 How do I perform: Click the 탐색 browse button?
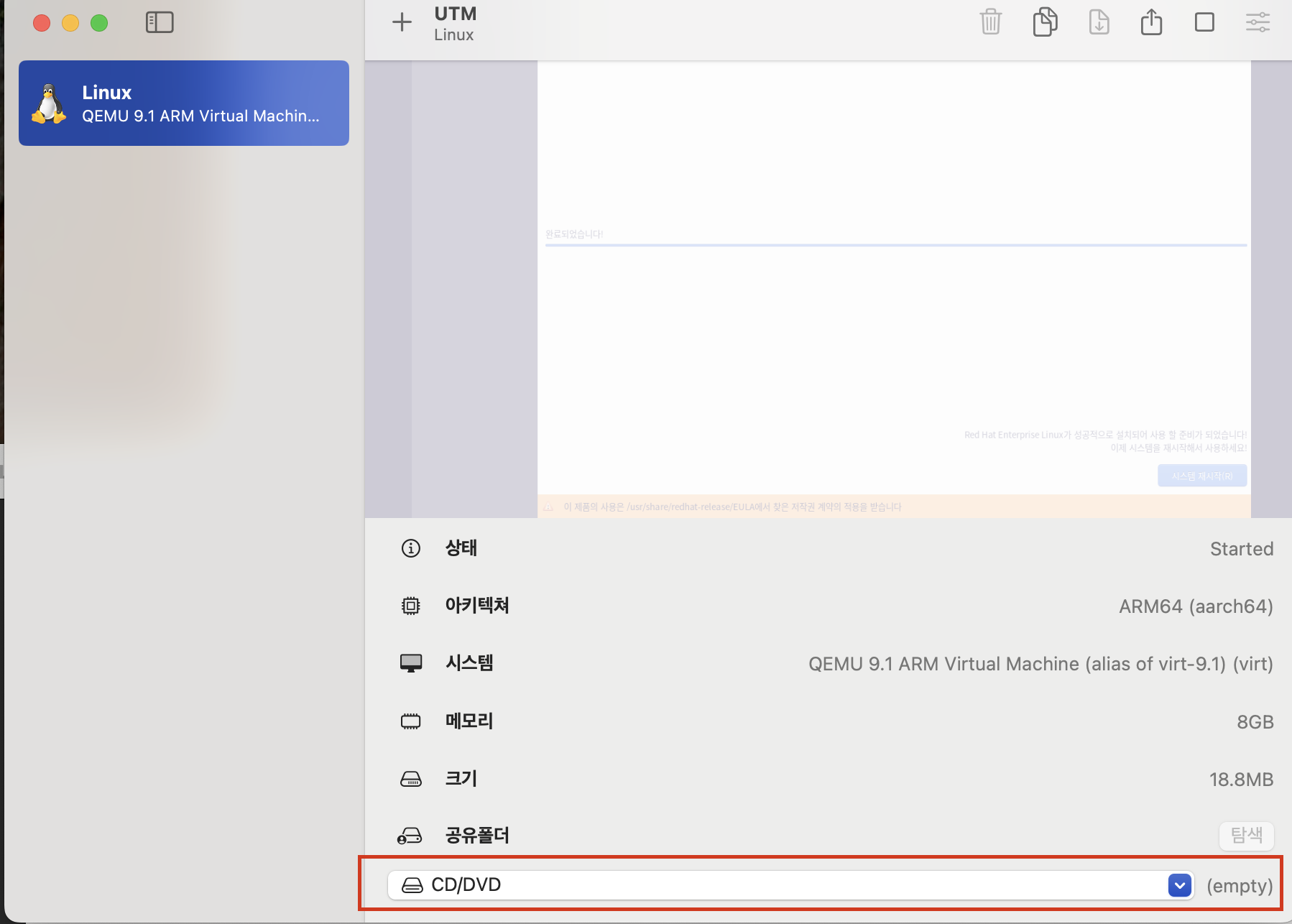pyautogui.click(x=1247, y=835)
